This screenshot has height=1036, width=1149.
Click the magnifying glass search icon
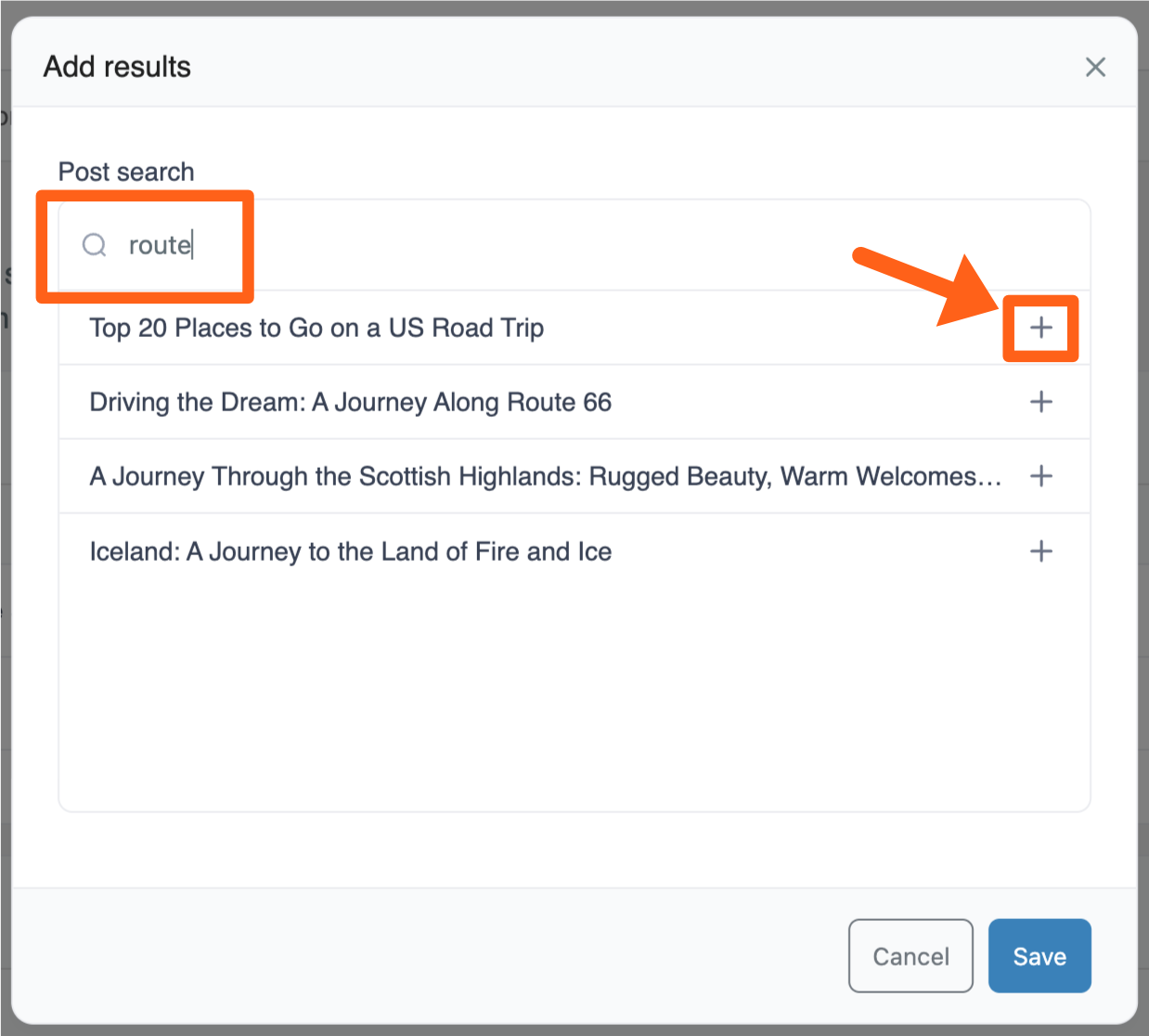95,245
